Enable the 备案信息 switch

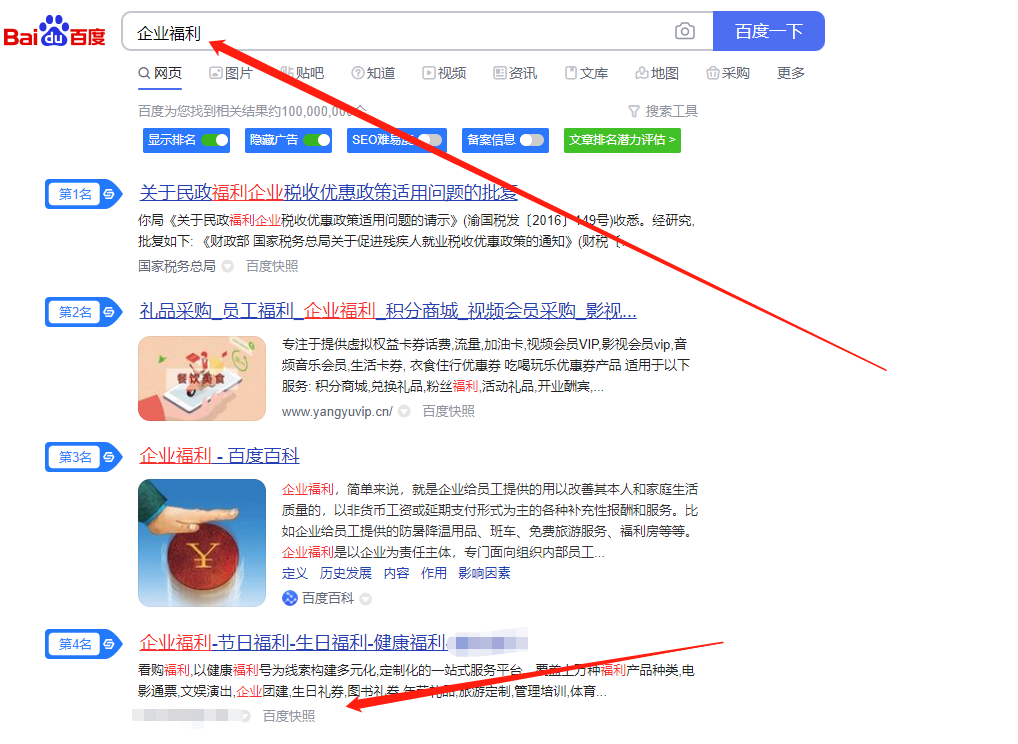tap(532, 140)
